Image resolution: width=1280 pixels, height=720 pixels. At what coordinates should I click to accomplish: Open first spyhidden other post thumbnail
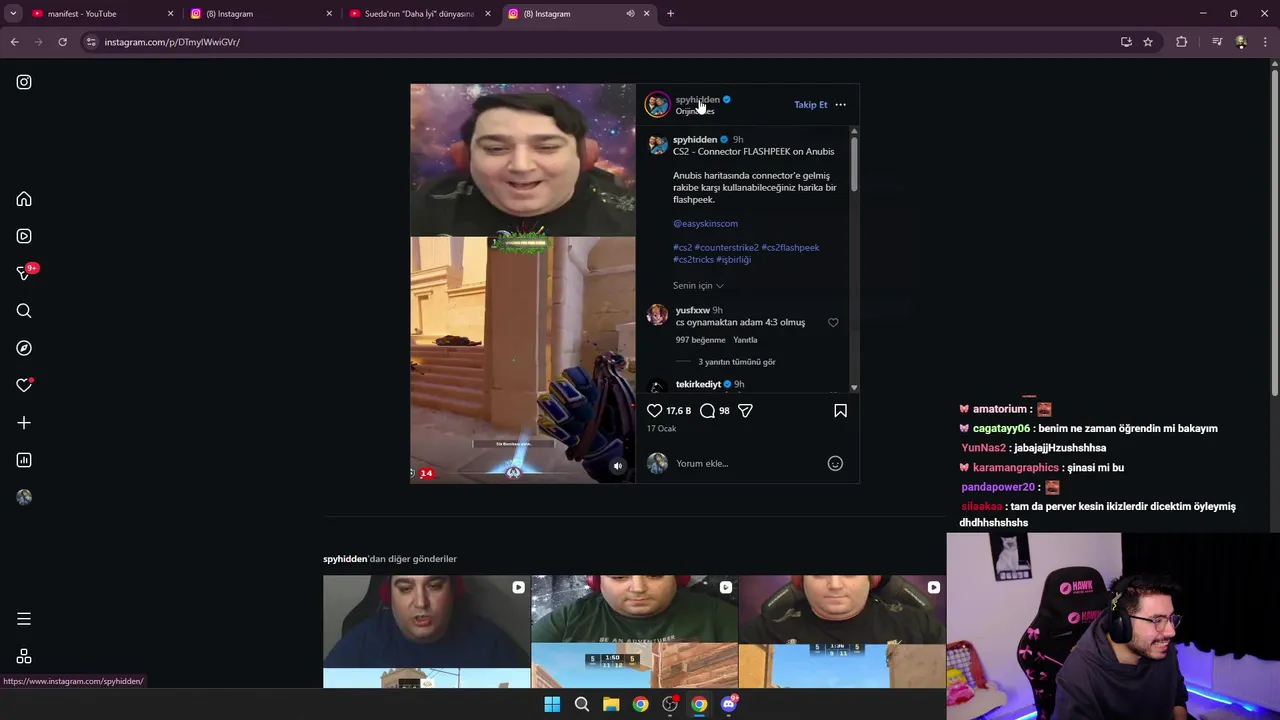(x=426, y=632)
